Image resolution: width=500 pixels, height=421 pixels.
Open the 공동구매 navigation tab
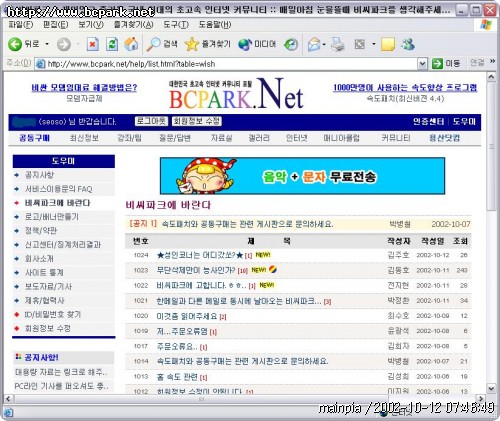(x=35, y=138)
